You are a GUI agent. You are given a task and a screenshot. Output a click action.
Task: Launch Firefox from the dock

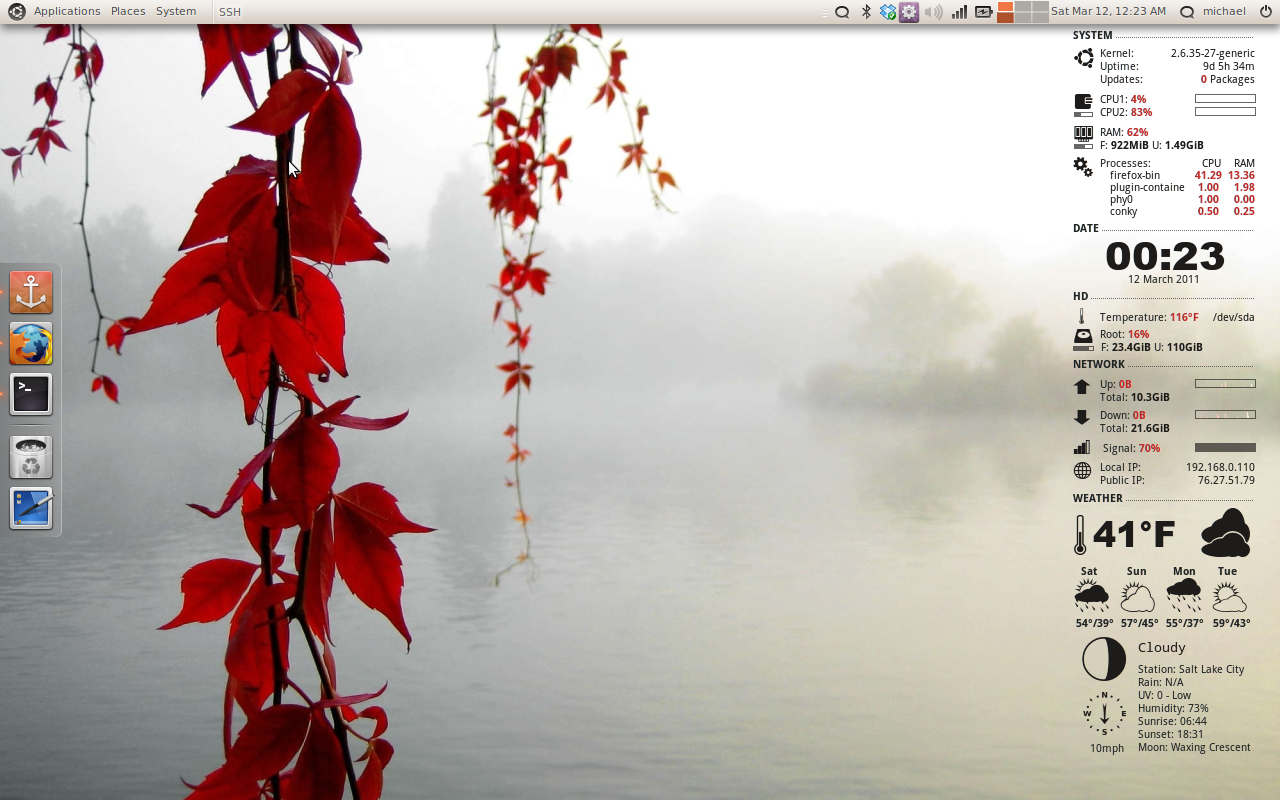[31, 344]
